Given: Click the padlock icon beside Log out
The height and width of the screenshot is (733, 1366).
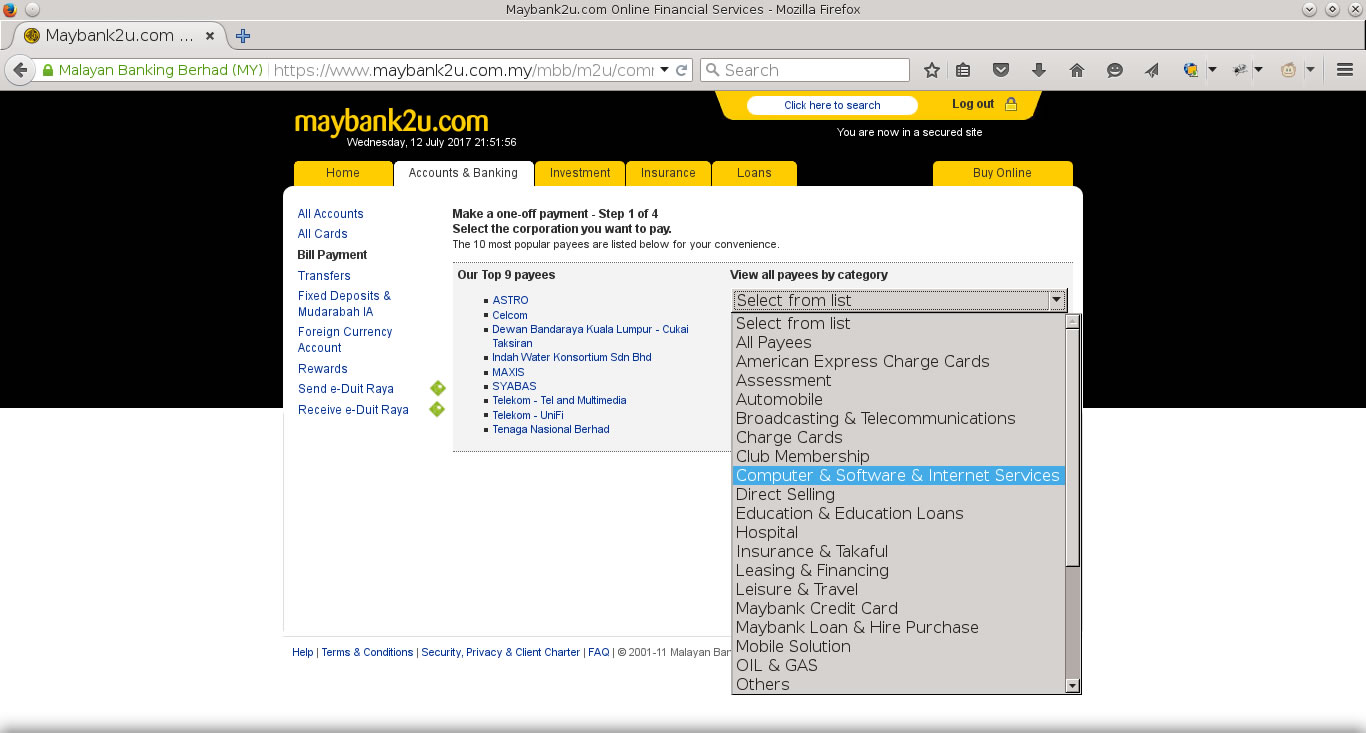Looking at the screenshot, I should (x=1011, y=104).
